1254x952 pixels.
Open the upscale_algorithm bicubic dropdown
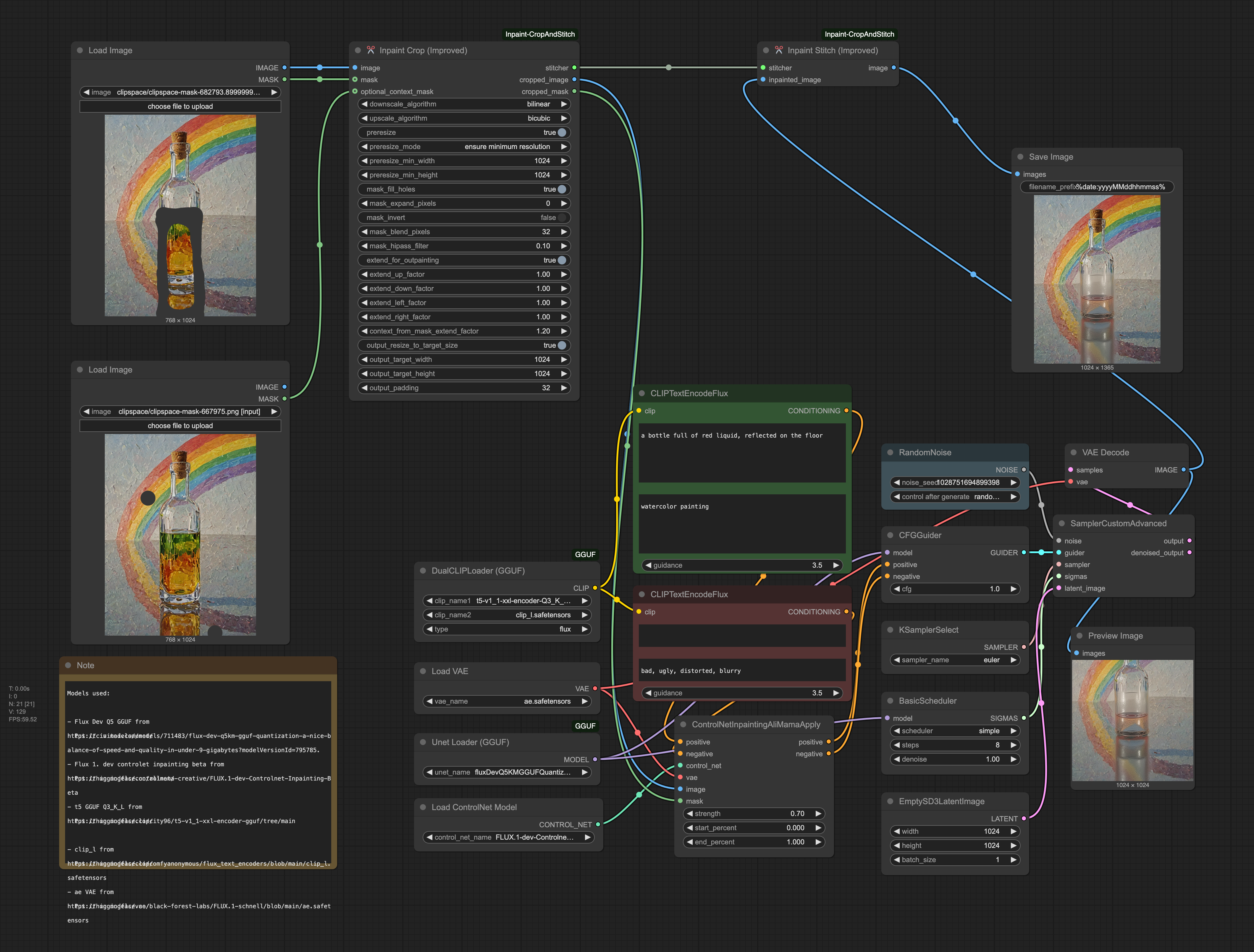coord(464,119)
